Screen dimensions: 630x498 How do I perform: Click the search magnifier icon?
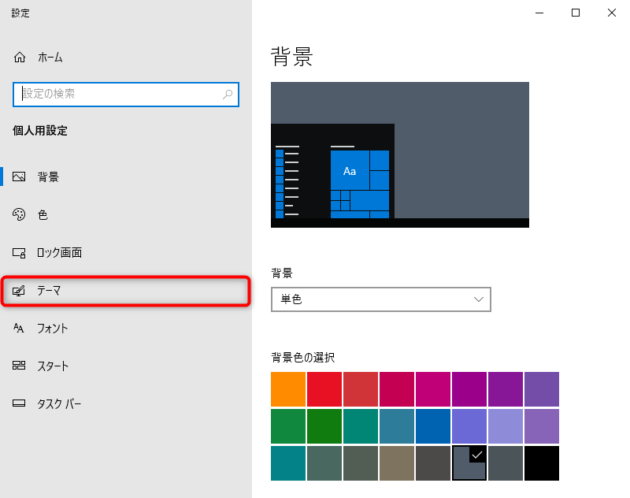(x=228, y=94)
